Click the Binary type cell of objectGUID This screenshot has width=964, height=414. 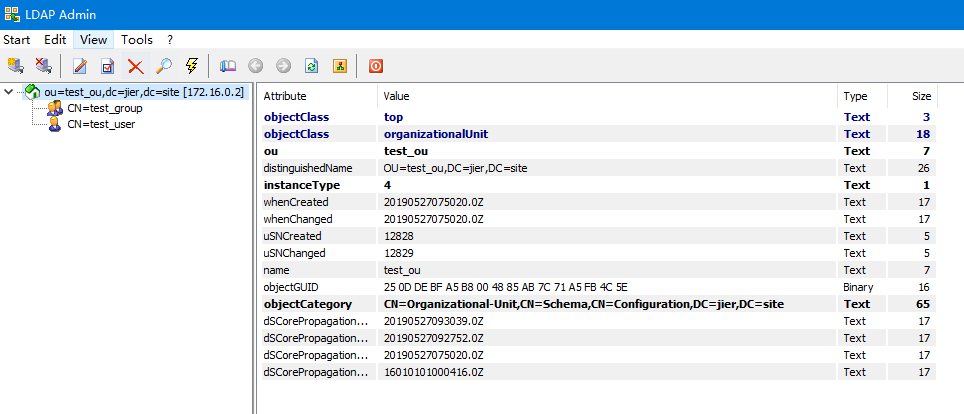(858, 287)
